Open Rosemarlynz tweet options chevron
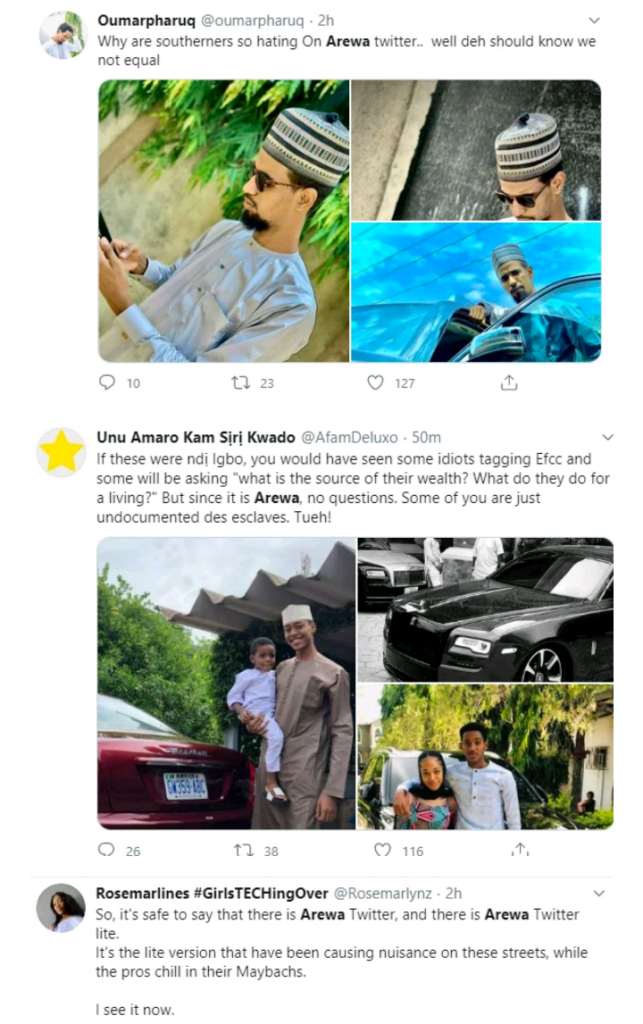Image resolution: width=643 pixels, height=1024 pixels. [599, 892]
